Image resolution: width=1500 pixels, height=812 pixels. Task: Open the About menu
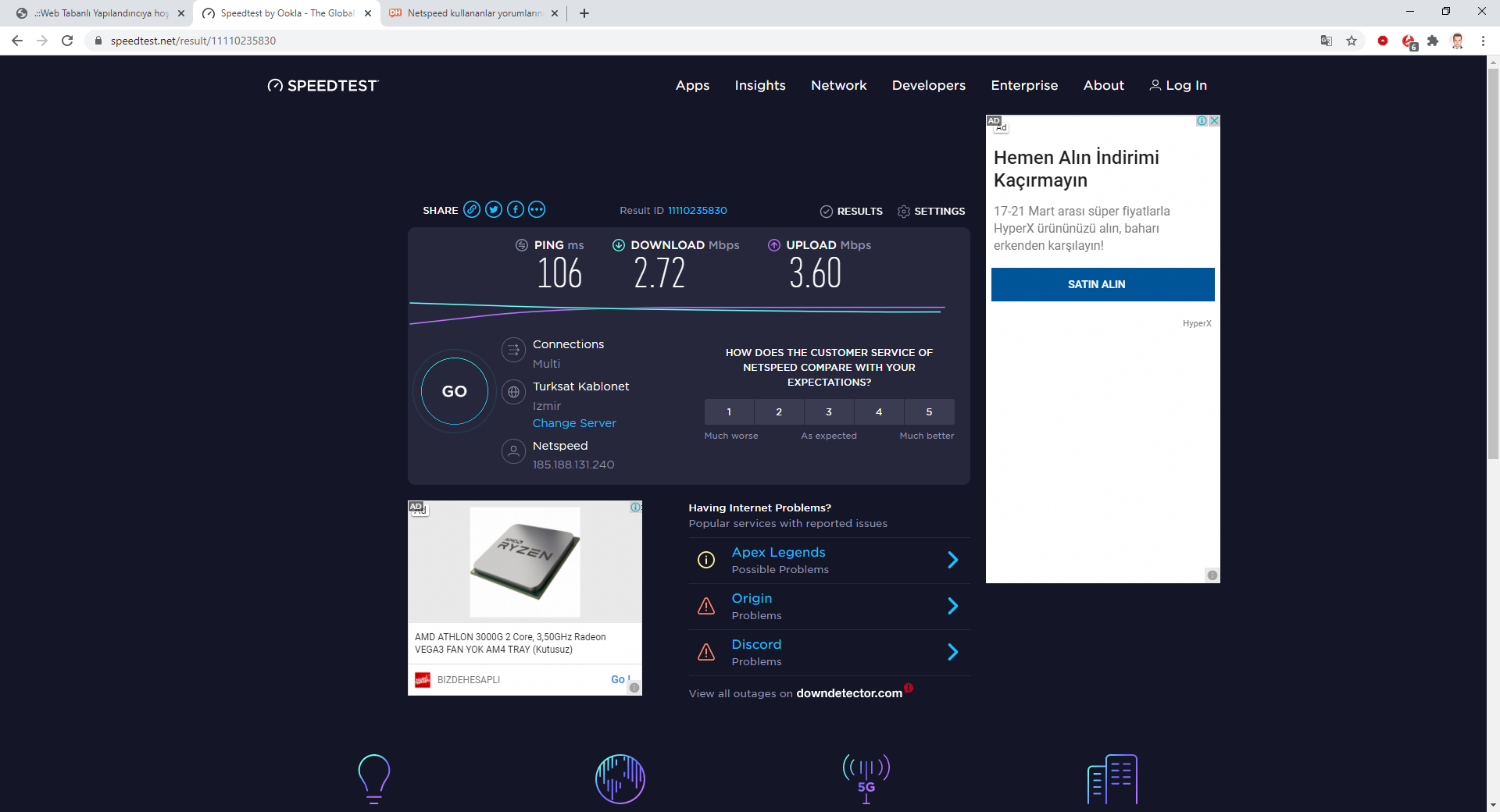coord(1104,85)
